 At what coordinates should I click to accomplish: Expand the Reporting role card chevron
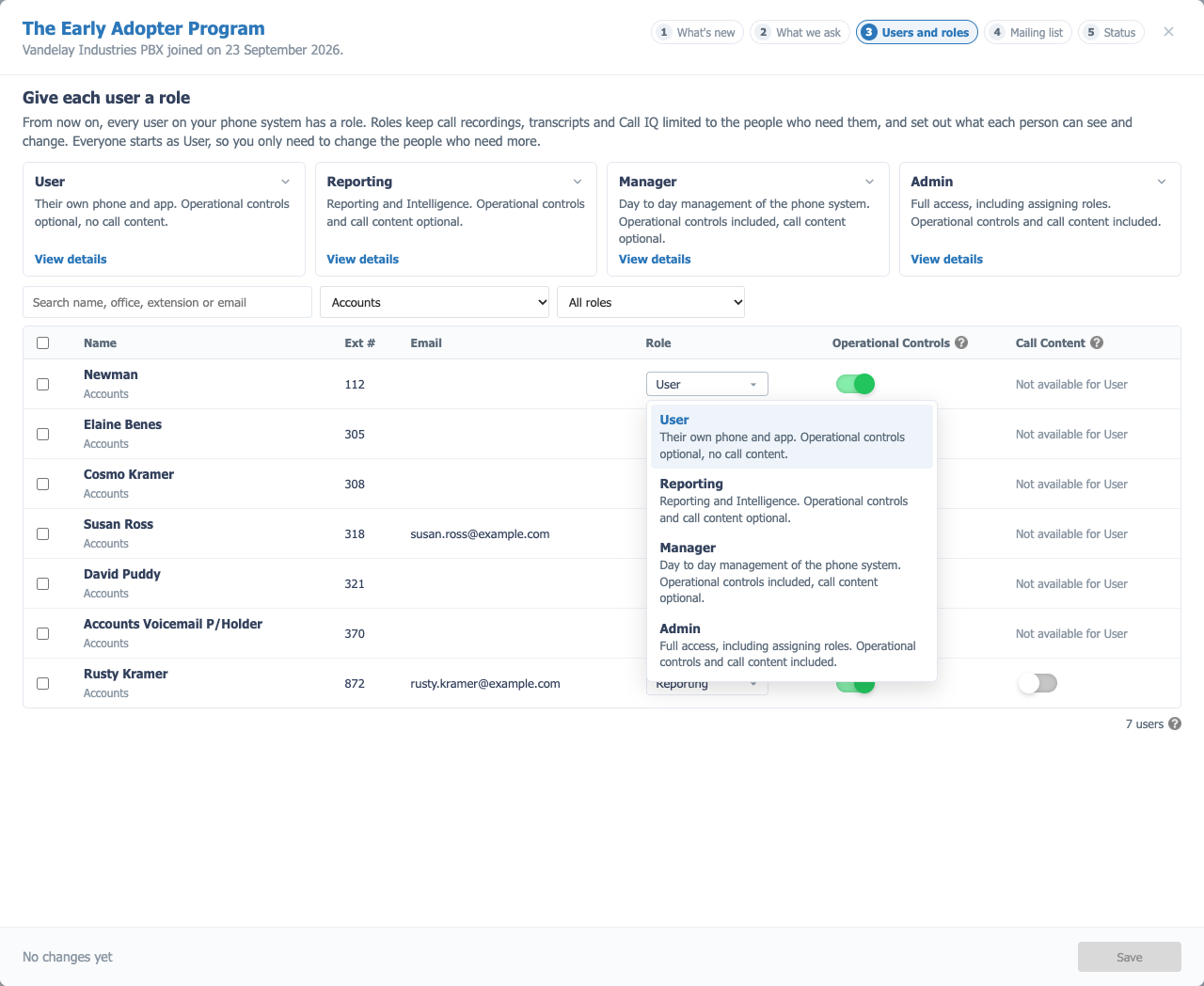pos(578,182)
